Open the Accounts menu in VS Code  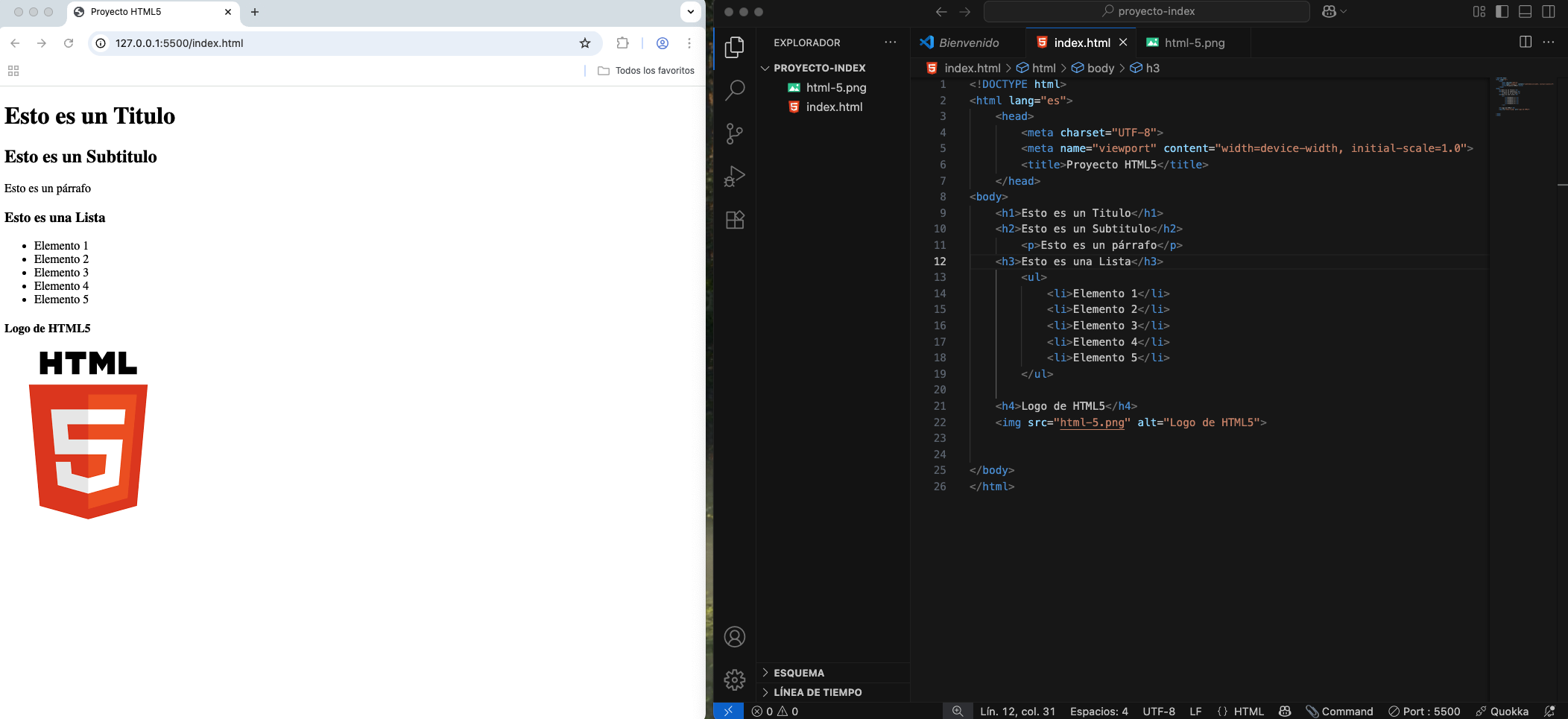(x=735, y=637)
